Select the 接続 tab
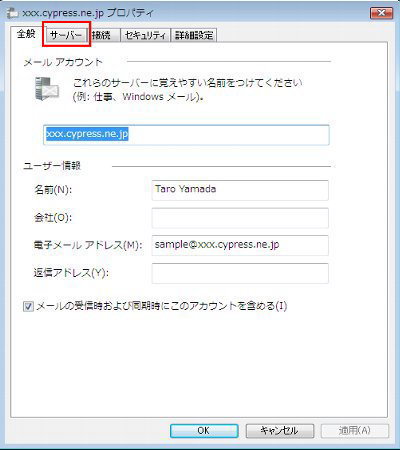Image resolution: width=400 pixels, height=450 pixels. (102, 35)
